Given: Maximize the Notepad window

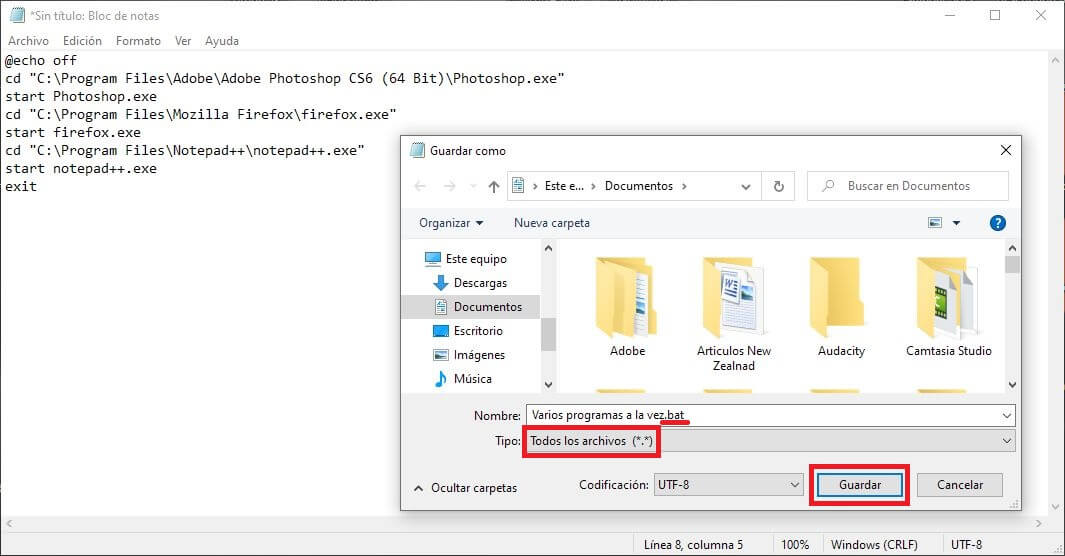Looking at the screenshot, I should click(995, 15).
